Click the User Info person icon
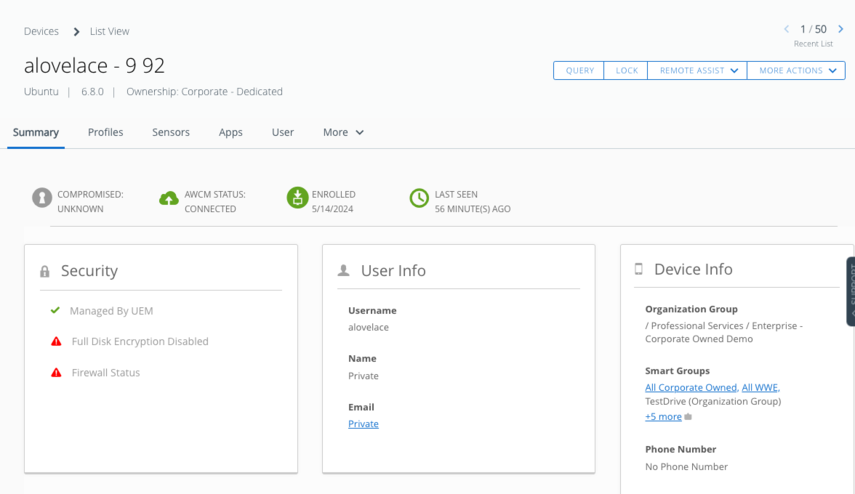The image size is (855, 494). pyautogui.click(x=344, y=271)
